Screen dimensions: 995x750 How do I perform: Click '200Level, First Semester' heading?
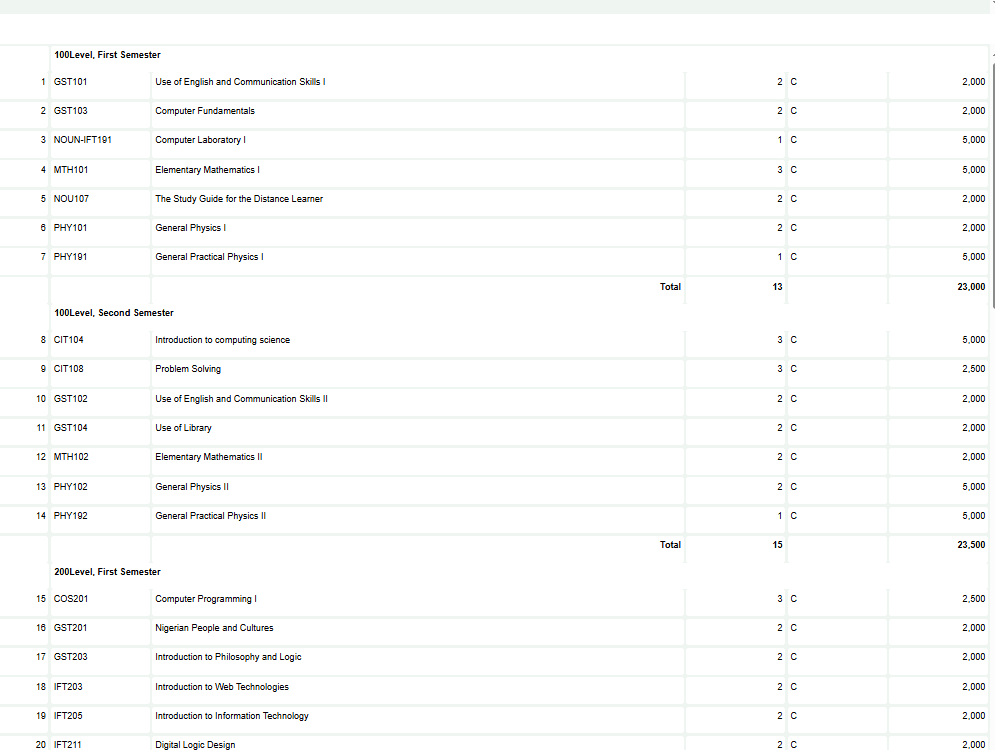(107, 572)
